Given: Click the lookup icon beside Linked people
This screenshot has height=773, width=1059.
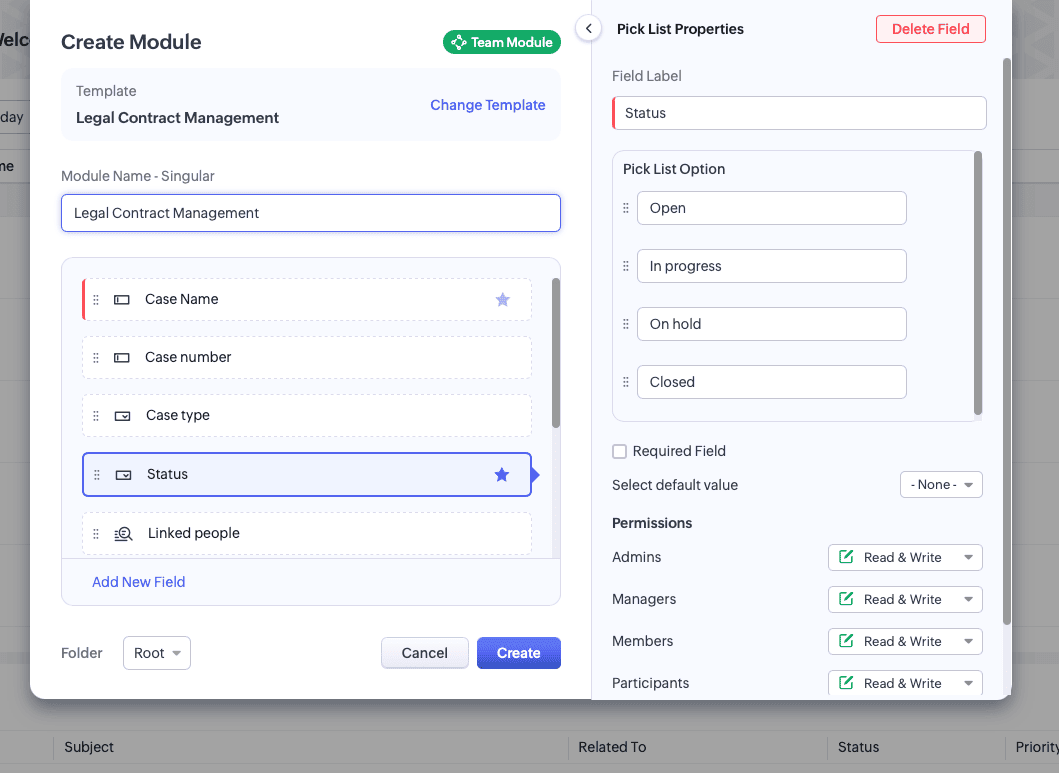Looking at the screenshot, I should (x=122, y=533).
